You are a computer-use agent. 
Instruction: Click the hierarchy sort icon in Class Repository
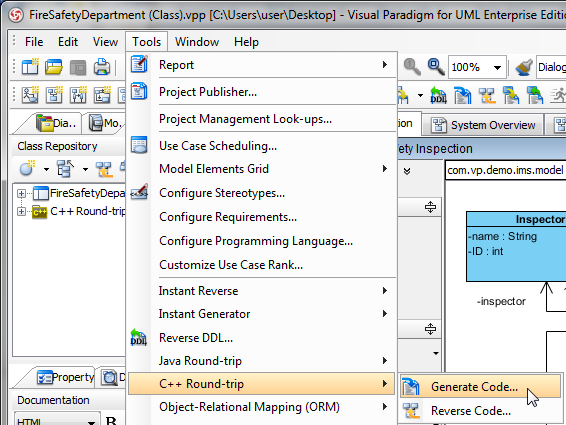point(65,168)
